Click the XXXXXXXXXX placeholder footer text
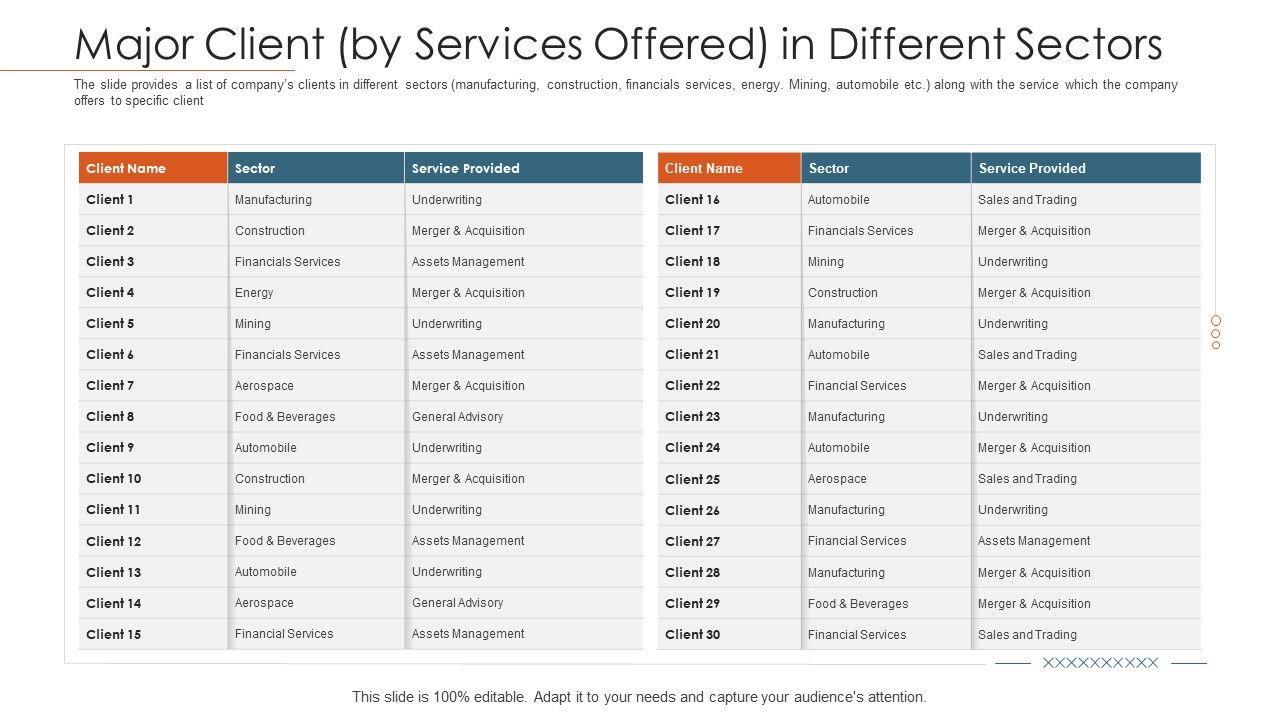 [1100, 663]
